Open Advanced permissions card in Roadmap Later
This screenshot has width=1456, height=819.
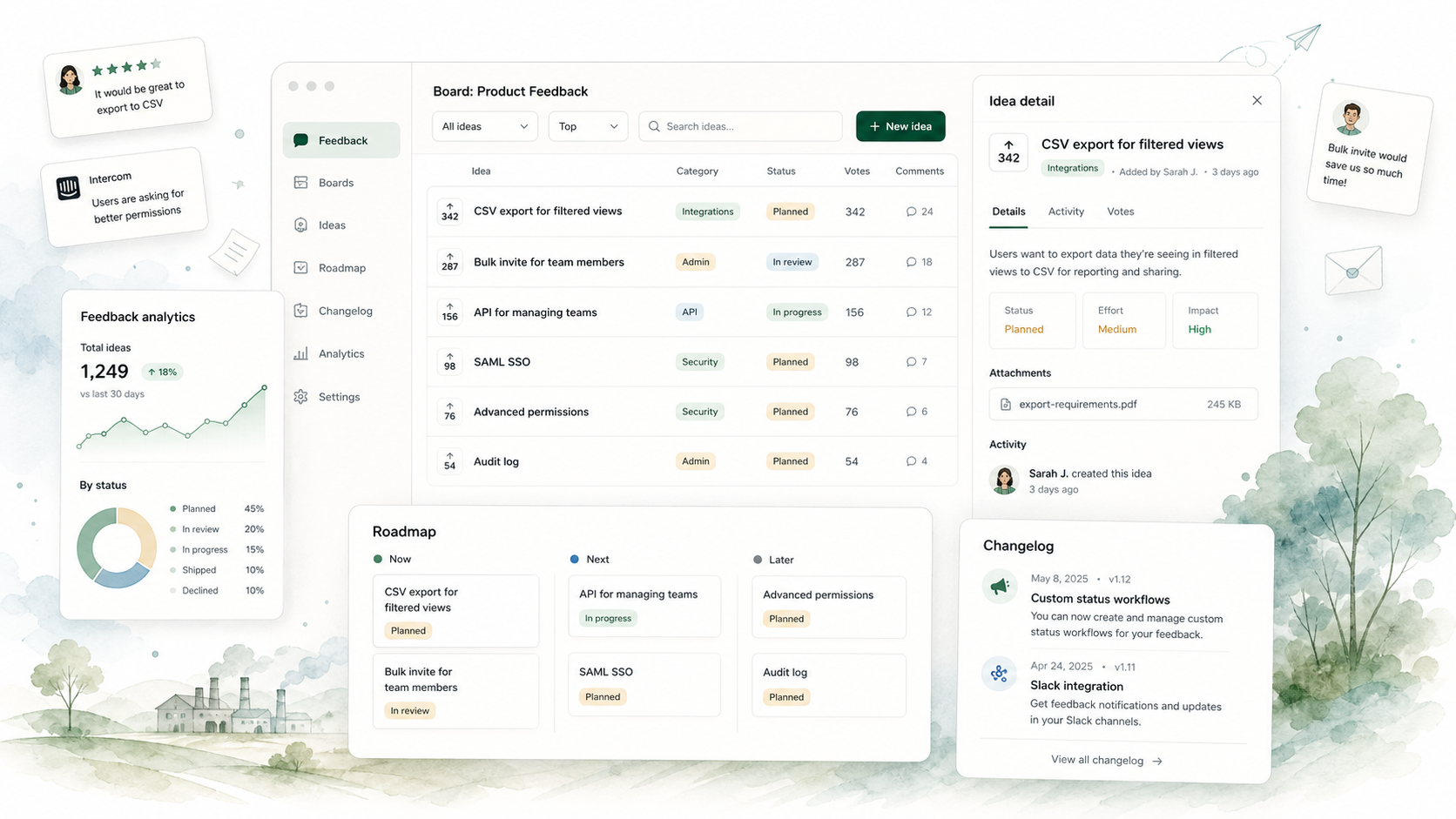(828, 607)
